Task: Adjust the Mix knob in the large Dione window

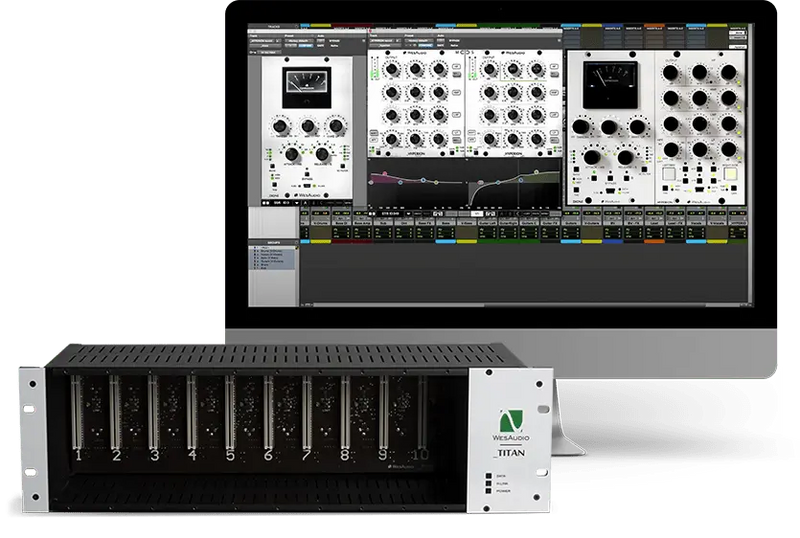Action: click(x=609, y=127)
